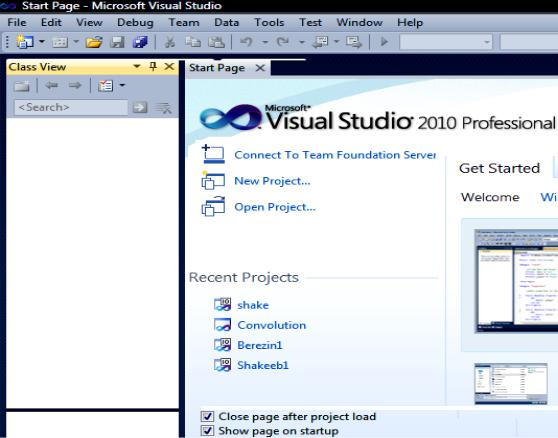The image size is (558, 438).
Task: Open recent project shake
Action: tap(253, 305)
